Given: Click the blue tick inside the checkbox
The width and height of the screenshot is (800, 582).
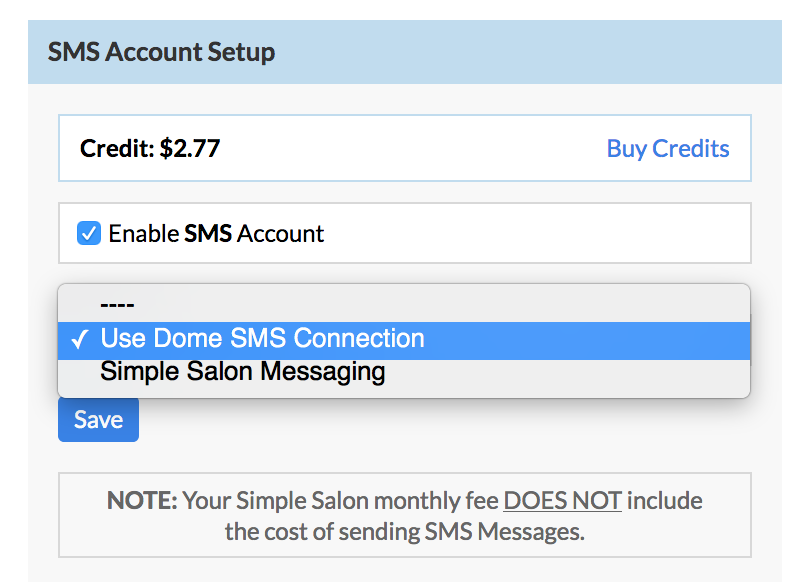Looking at the screenshot, I should tap(89, 233).
